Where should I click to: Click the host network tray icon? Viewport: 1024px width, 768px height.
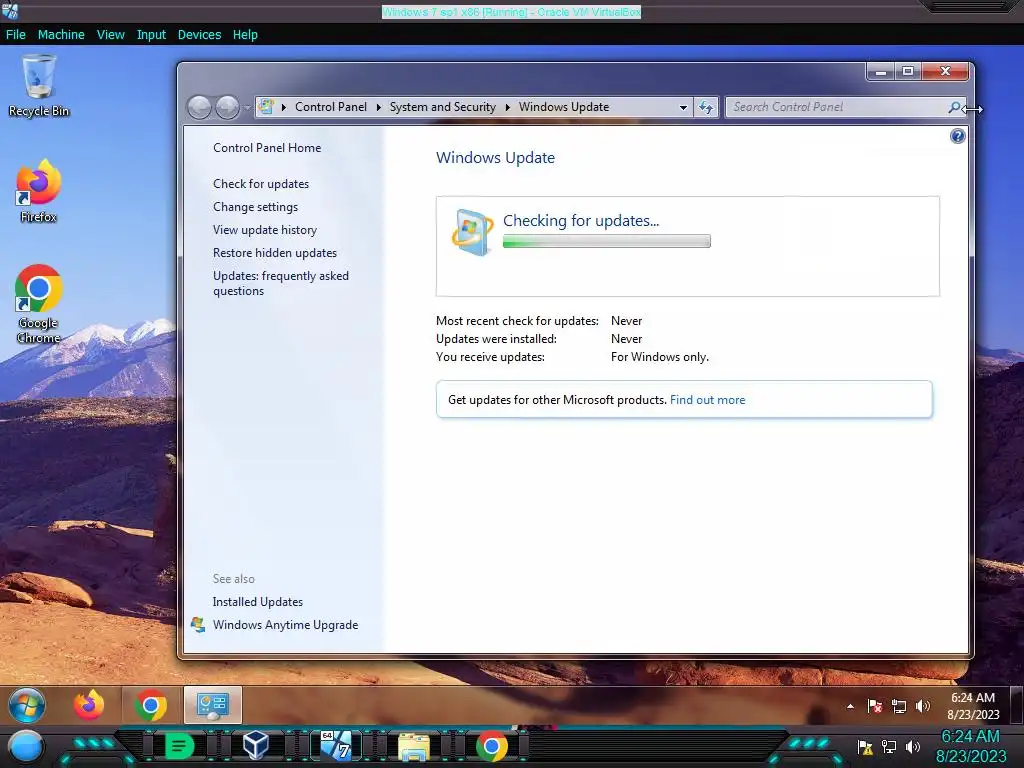pos(889,747)
